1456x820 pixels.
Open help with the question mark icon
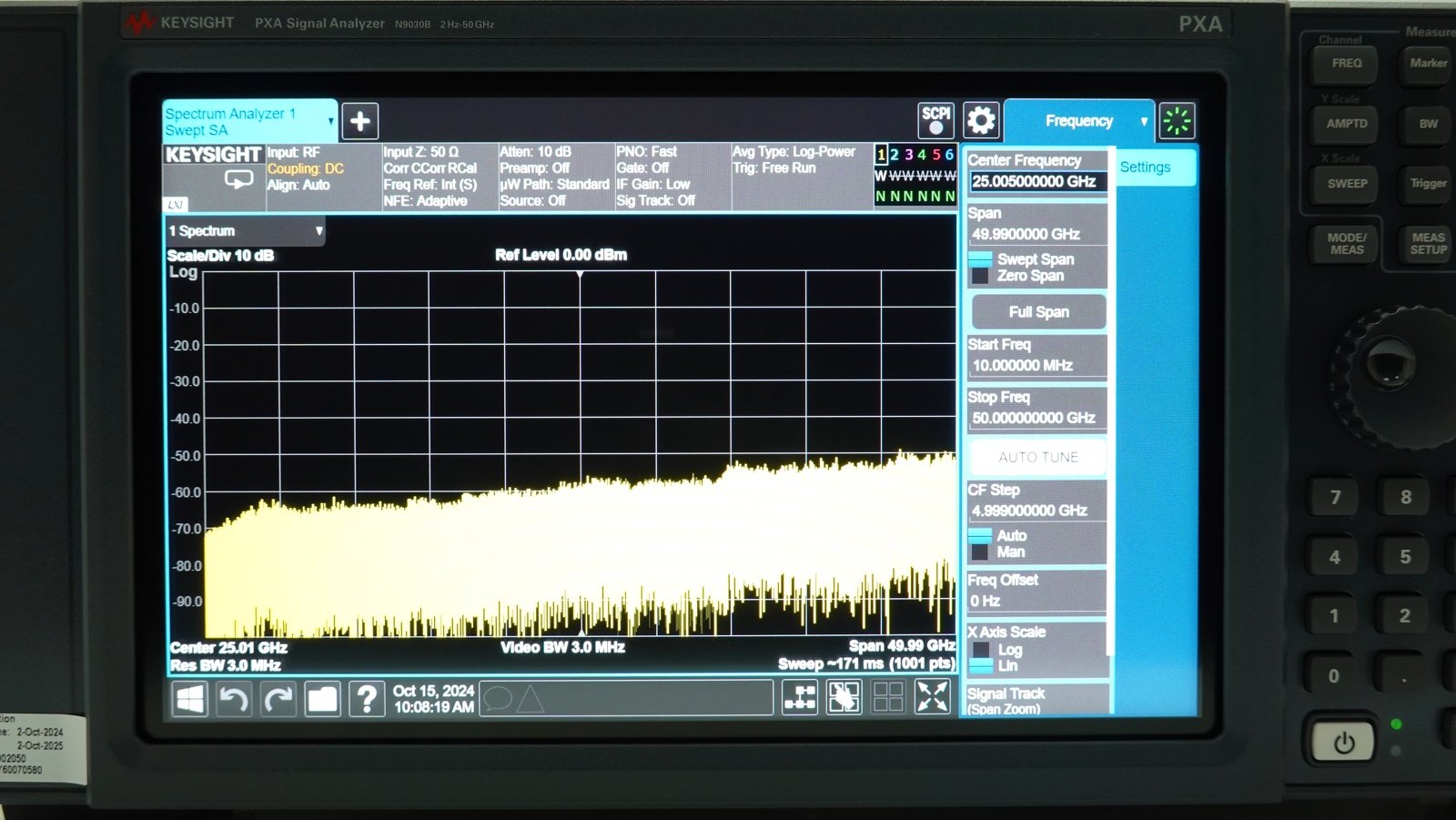(367, 699)
